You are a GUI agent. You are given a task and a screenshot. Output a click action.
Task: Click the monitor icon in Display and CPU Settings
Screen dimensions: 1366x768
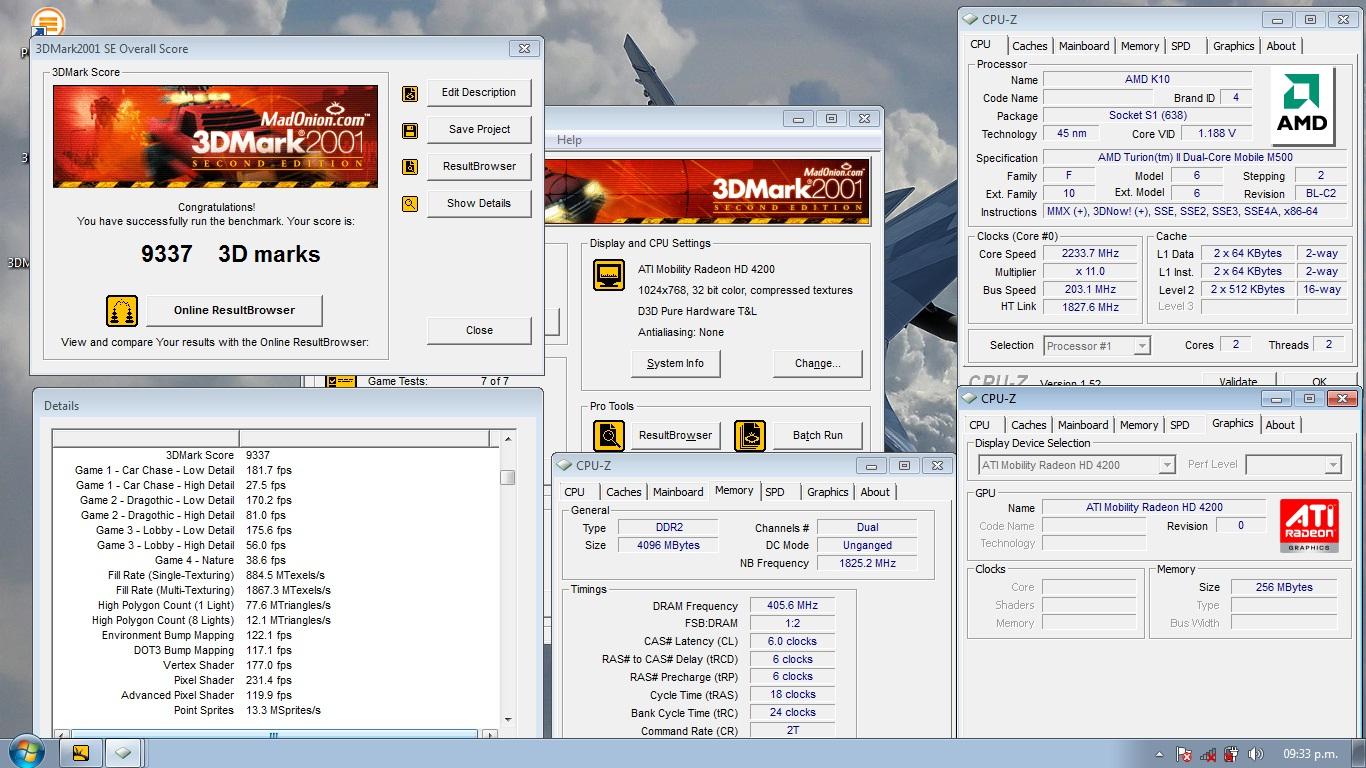pyautogui.click(x=609, y=275)
